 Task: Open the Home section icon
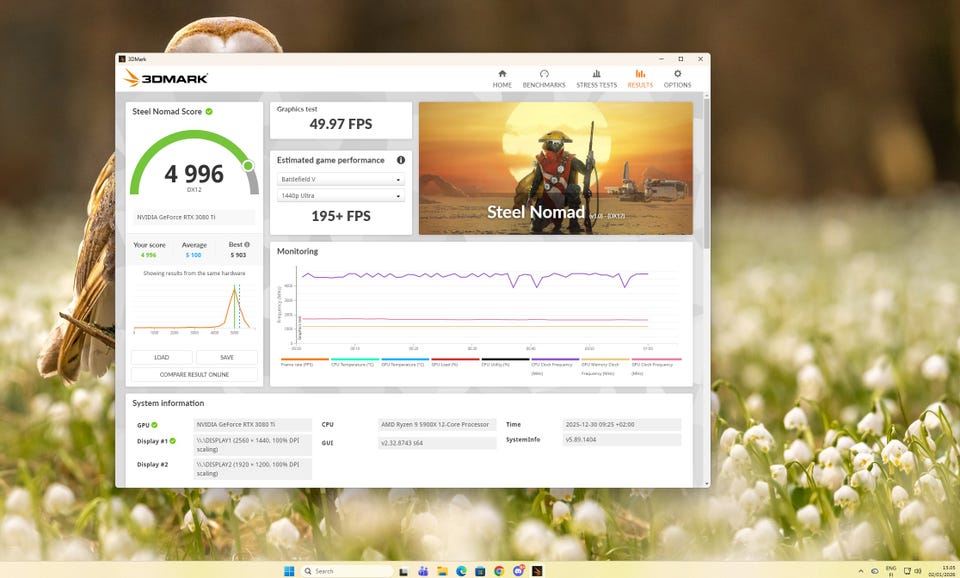(502, 73)
